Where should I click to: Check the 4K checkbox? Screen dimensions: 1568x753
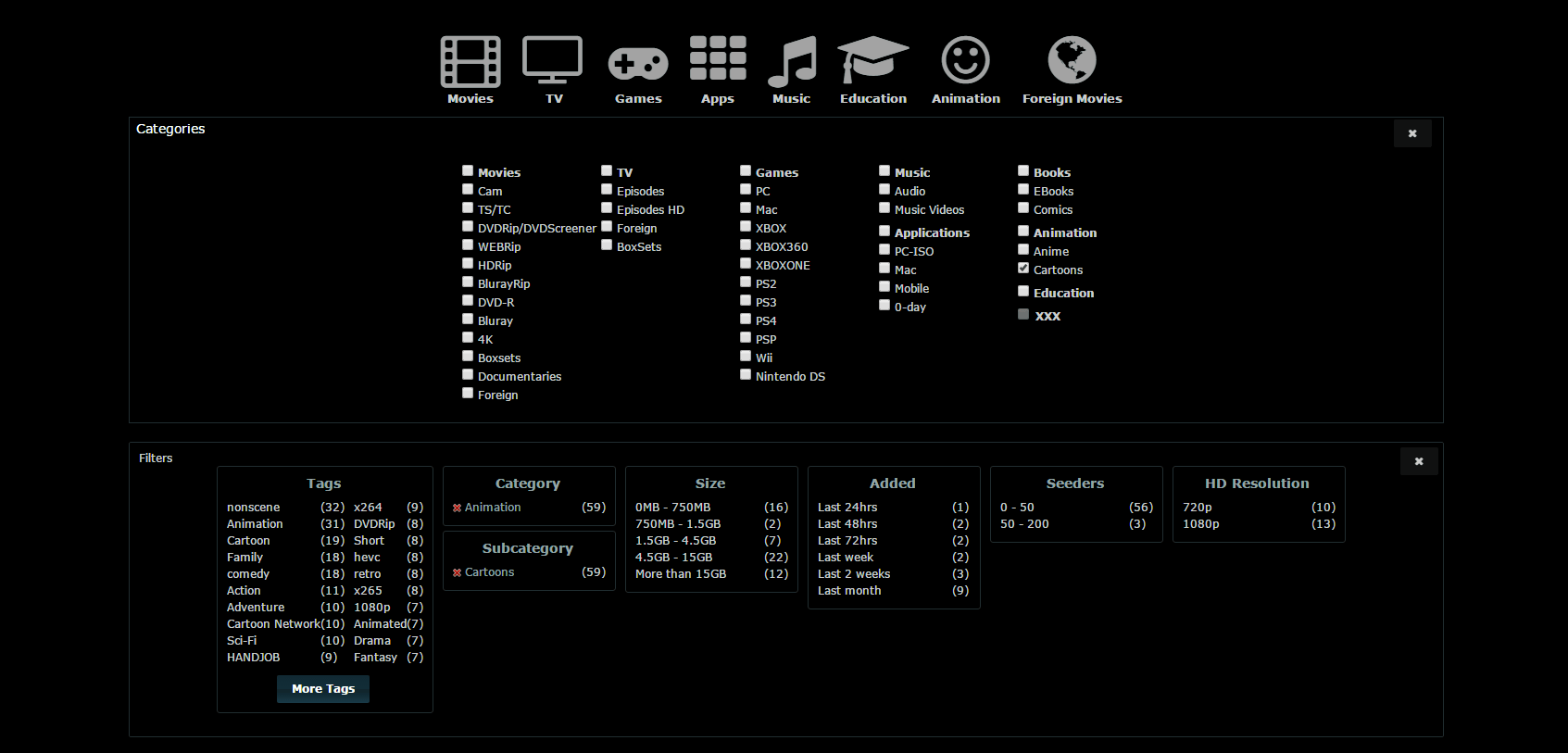[468, 337]
